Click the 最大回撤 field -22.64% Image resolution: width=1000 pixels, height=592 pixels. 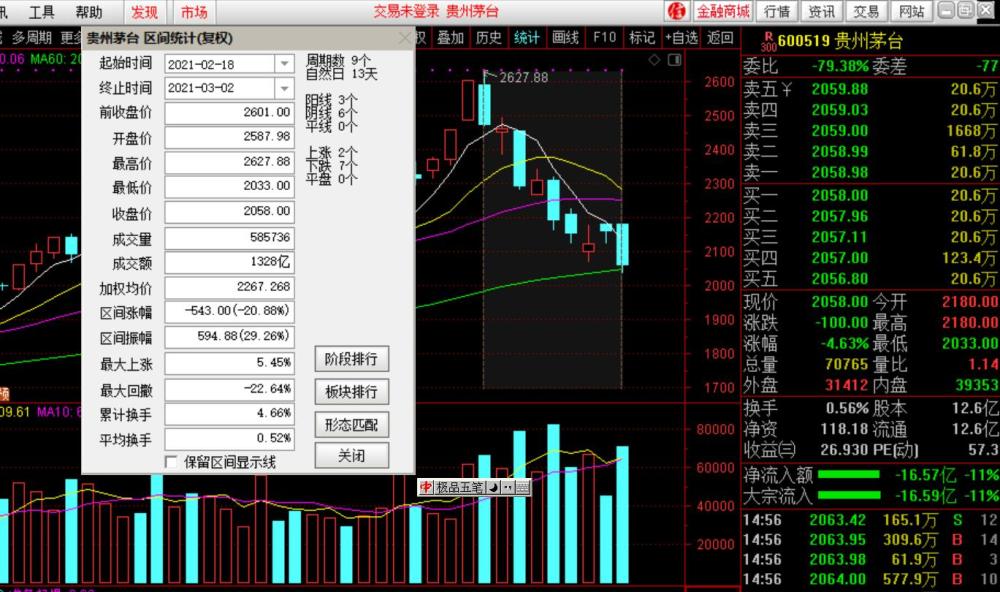click(x=230, y=388)
